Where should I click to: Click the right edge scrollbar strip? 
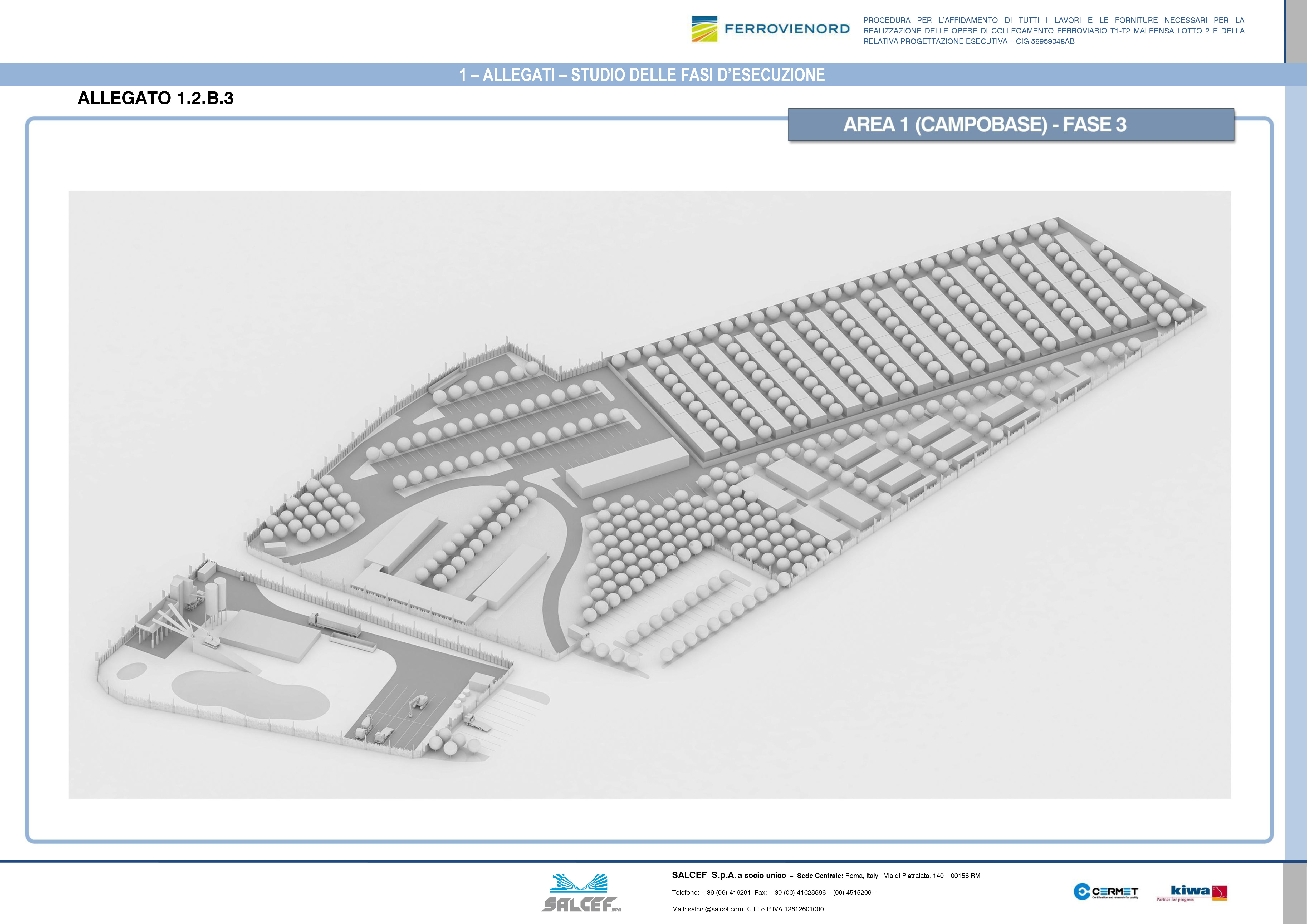click(1296, 455)
